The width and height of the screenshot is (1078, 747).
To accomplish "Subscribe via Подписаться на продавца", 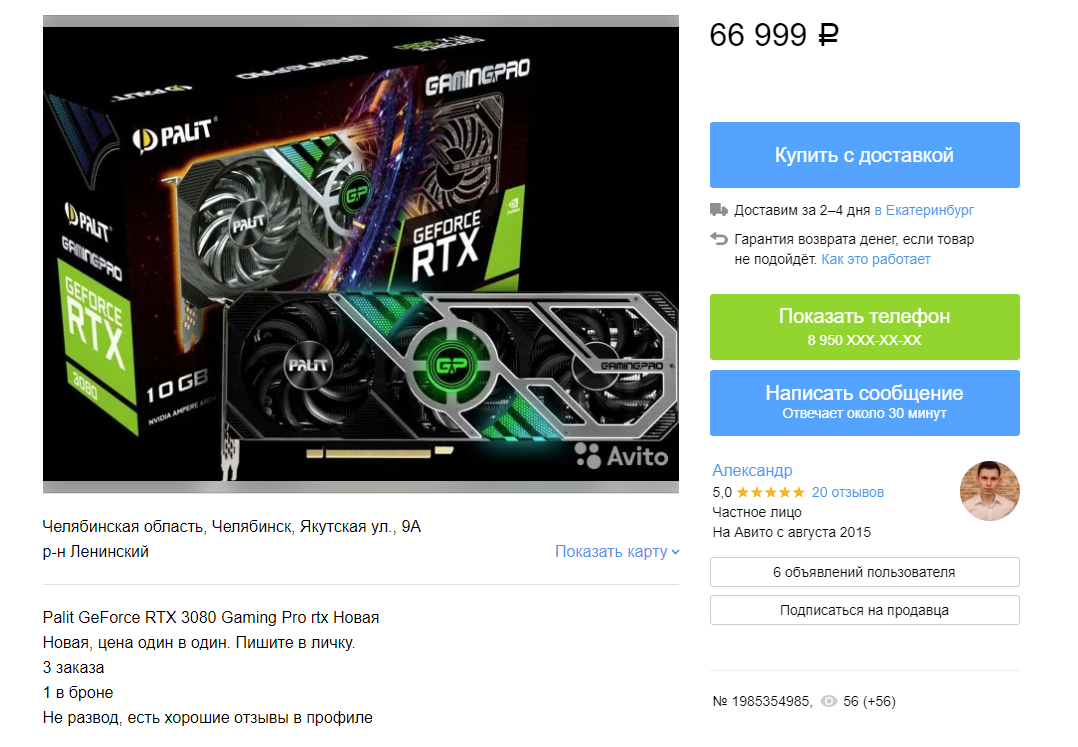I will [864, 610].
